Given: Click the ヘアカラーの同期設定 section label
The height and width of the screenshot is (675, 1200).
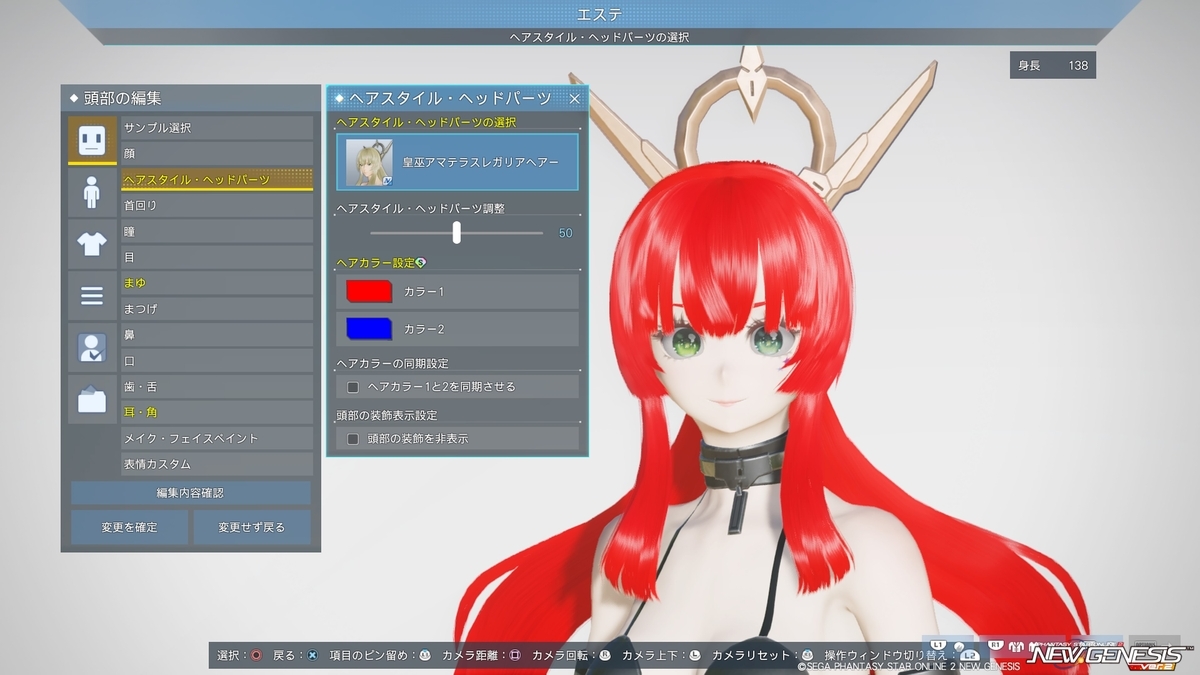Looking at the screenshot, I should [x=392, y=363].
